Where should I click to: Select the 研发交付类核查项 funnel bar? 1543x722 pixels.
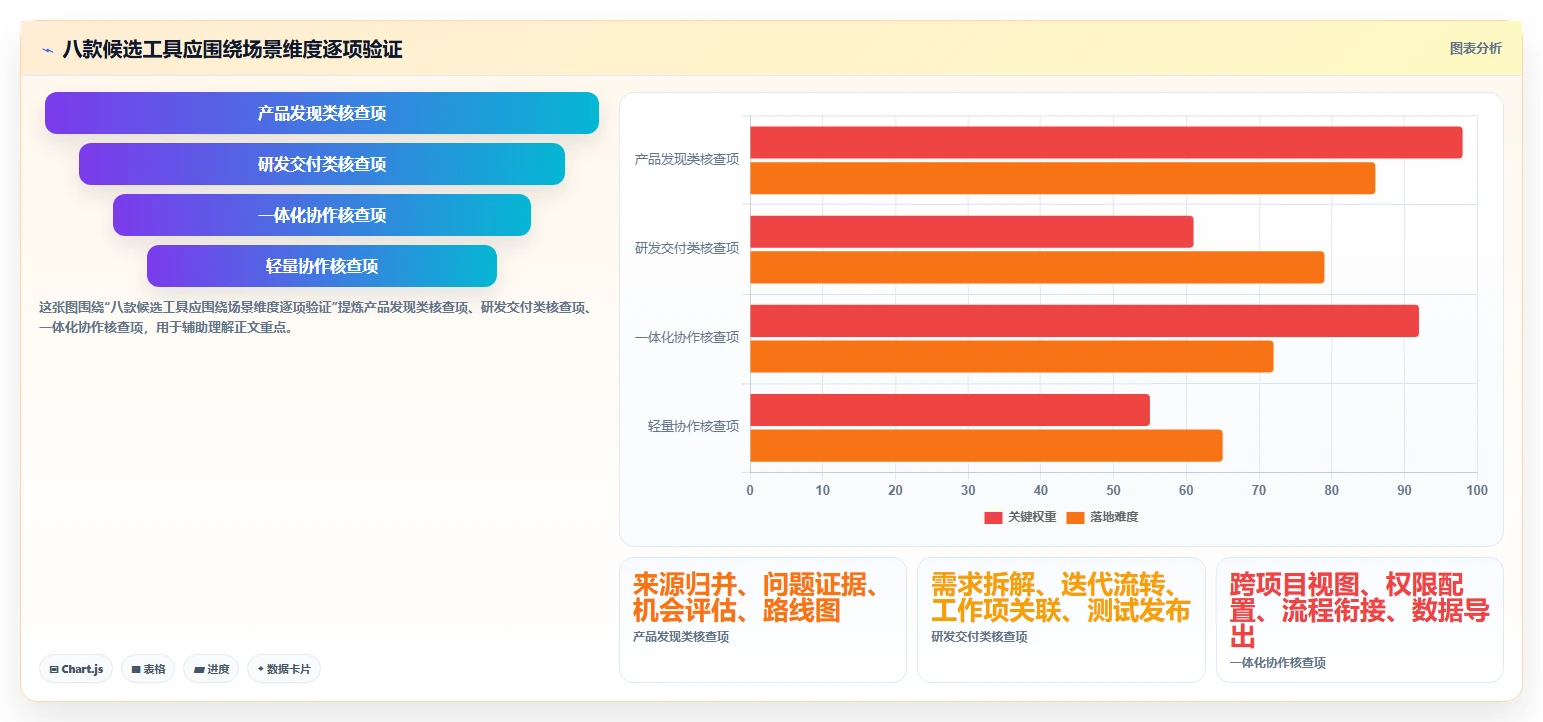(x=322, y=164)
